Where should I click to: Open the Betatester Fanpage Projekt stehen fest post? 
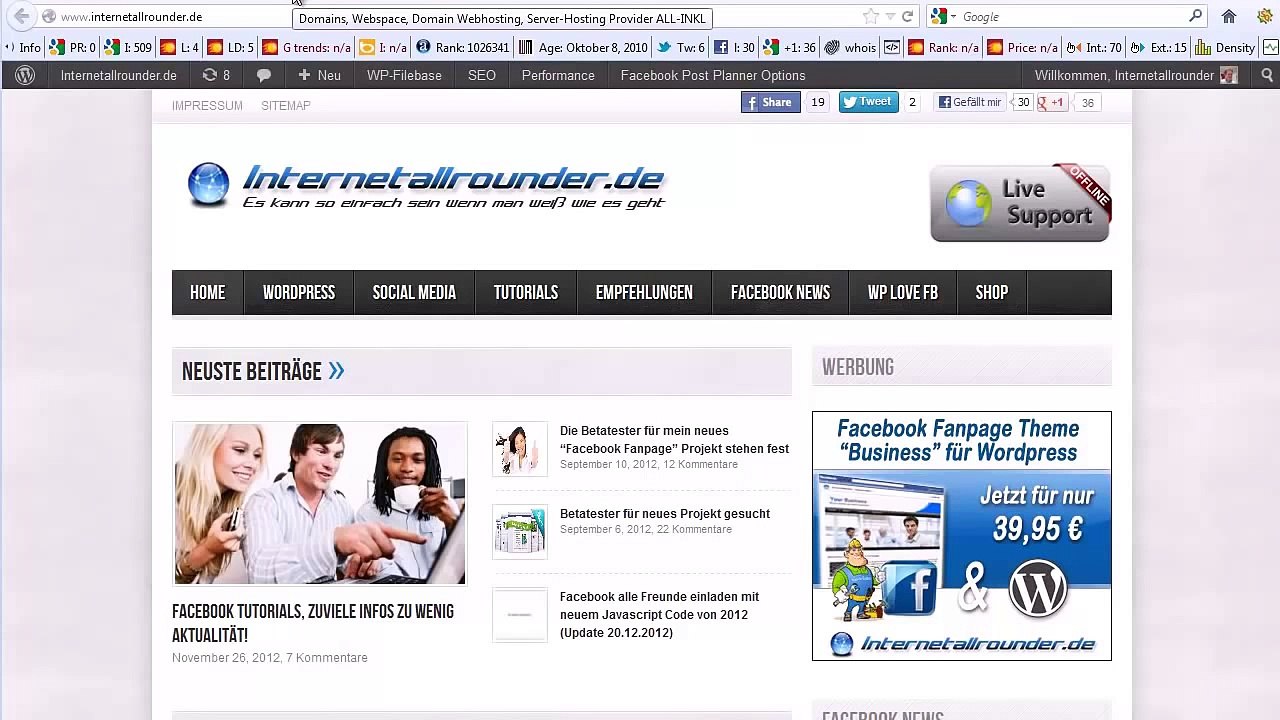674,440
